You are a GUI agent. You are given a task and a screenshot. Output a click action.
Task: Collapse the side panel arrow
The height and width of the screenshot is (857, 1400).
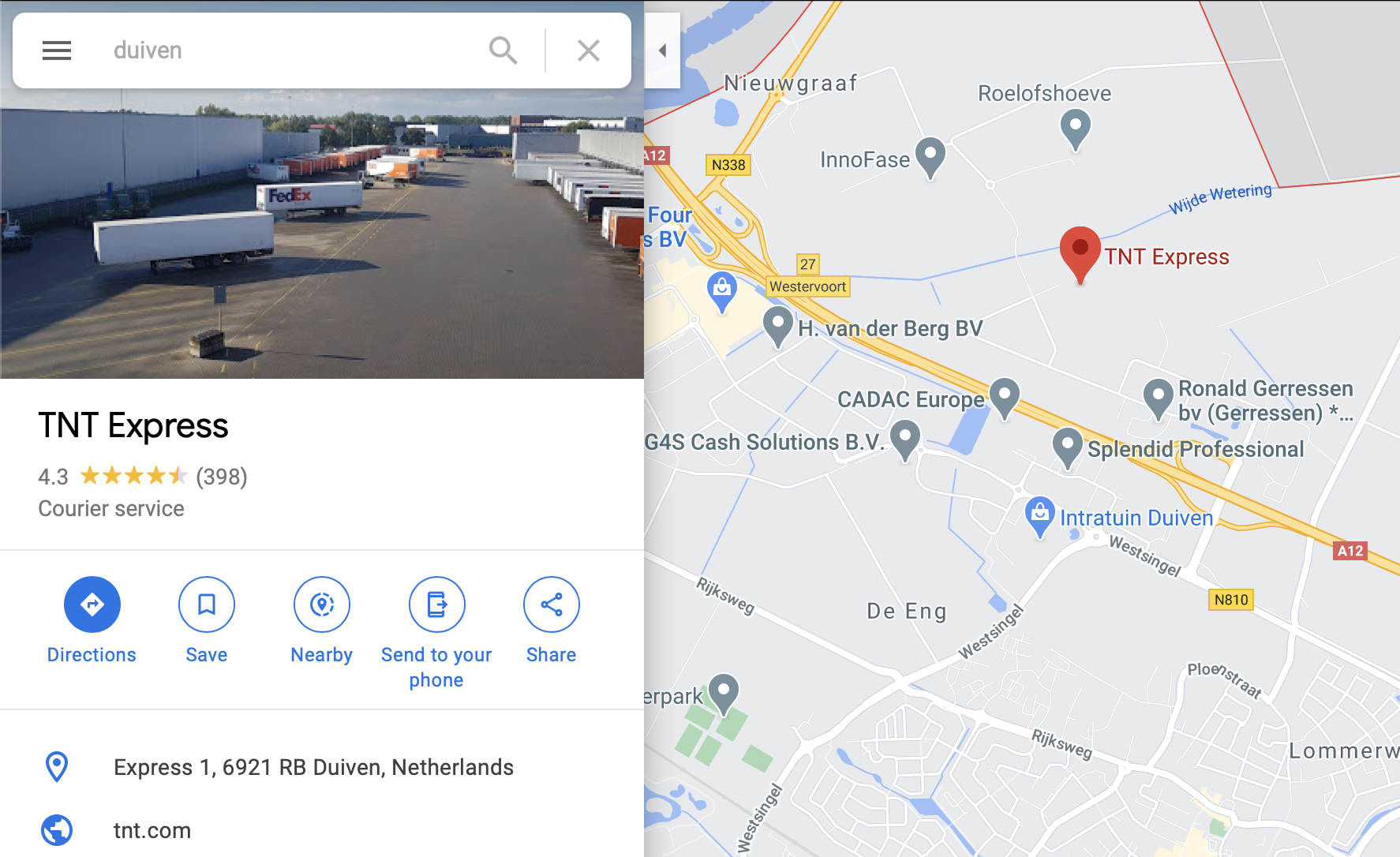tap(662, 51)
